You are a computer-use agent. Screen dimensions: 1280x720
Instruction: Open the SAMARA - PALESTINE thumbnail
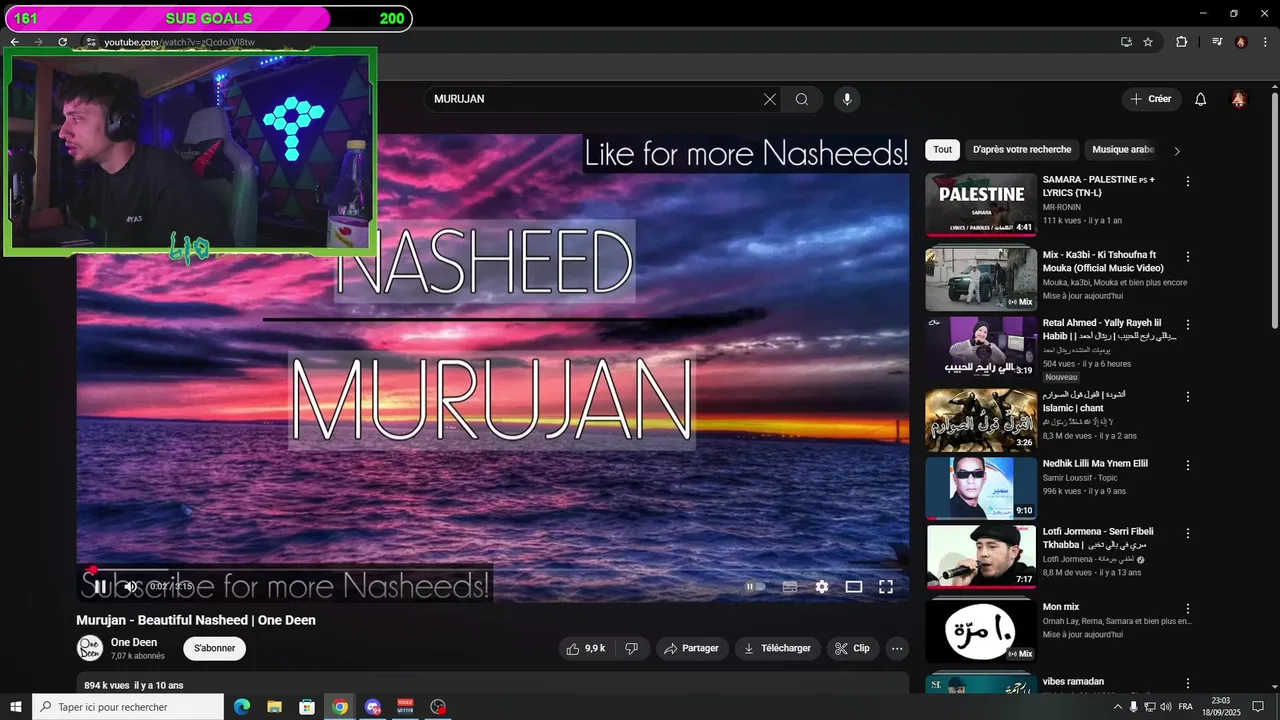(981, 205)
